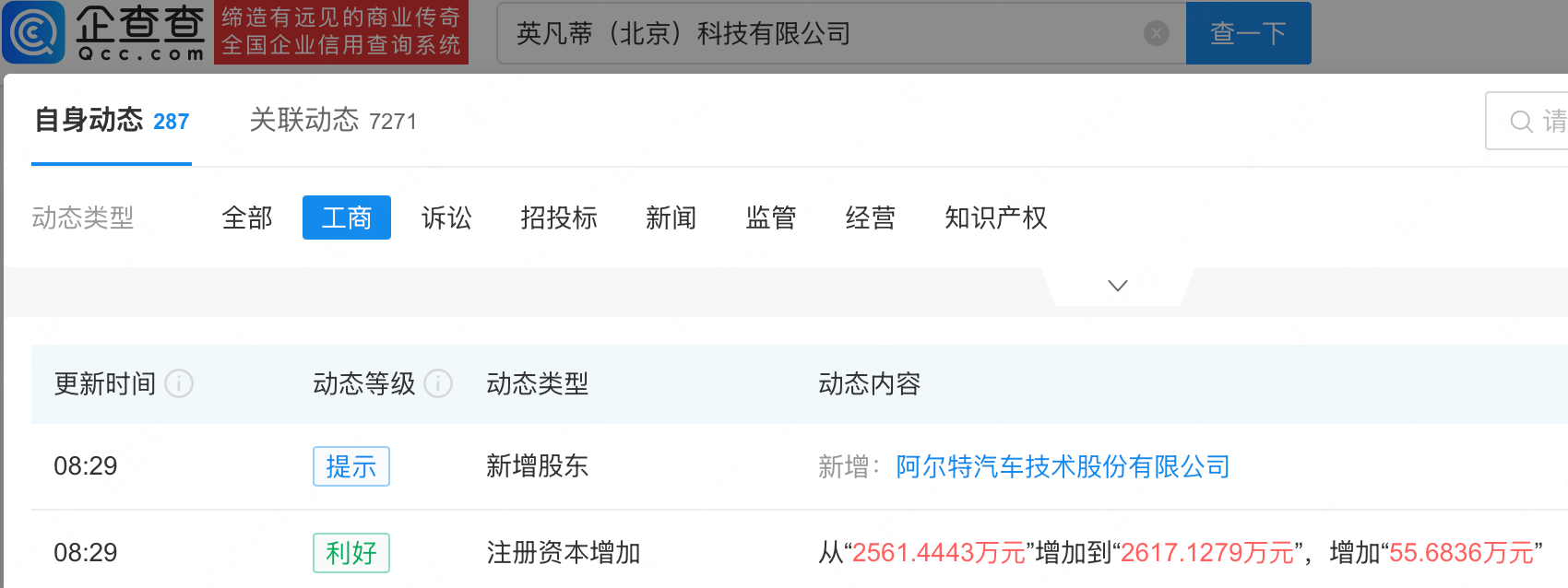Open 阿尔特汽车技术股份有限公司 link
The width and height of the screenshot is (1568, 588).
point(1063,466)
